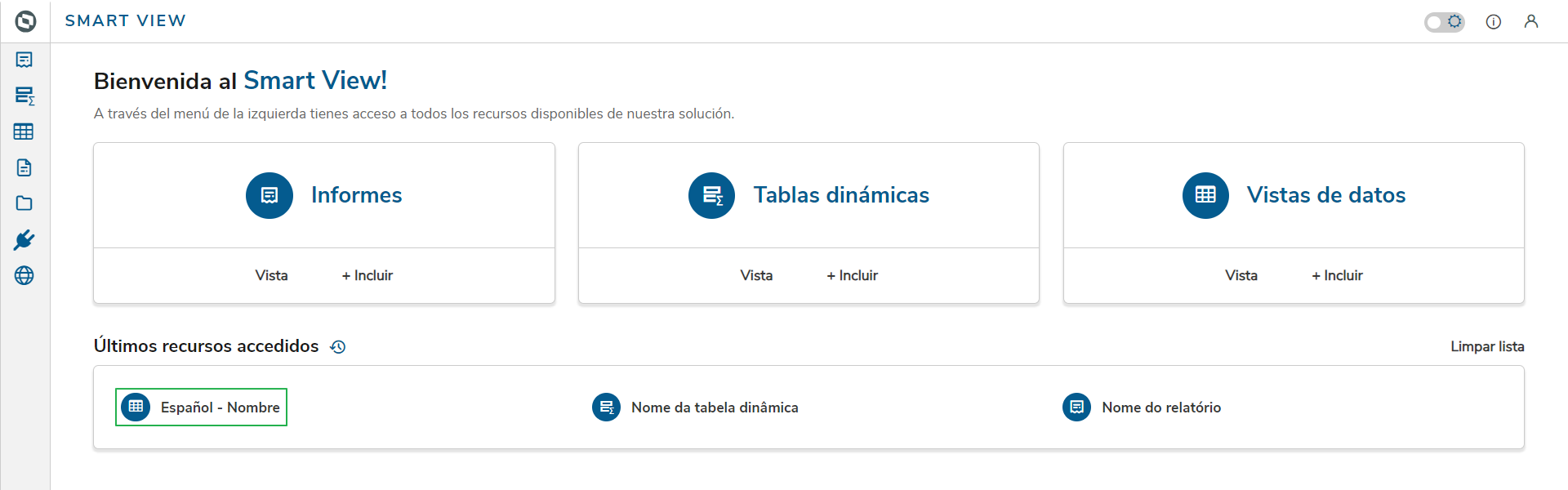Open Reports from the sidebar icon
1568x490 pixels.
pos(24,60)
